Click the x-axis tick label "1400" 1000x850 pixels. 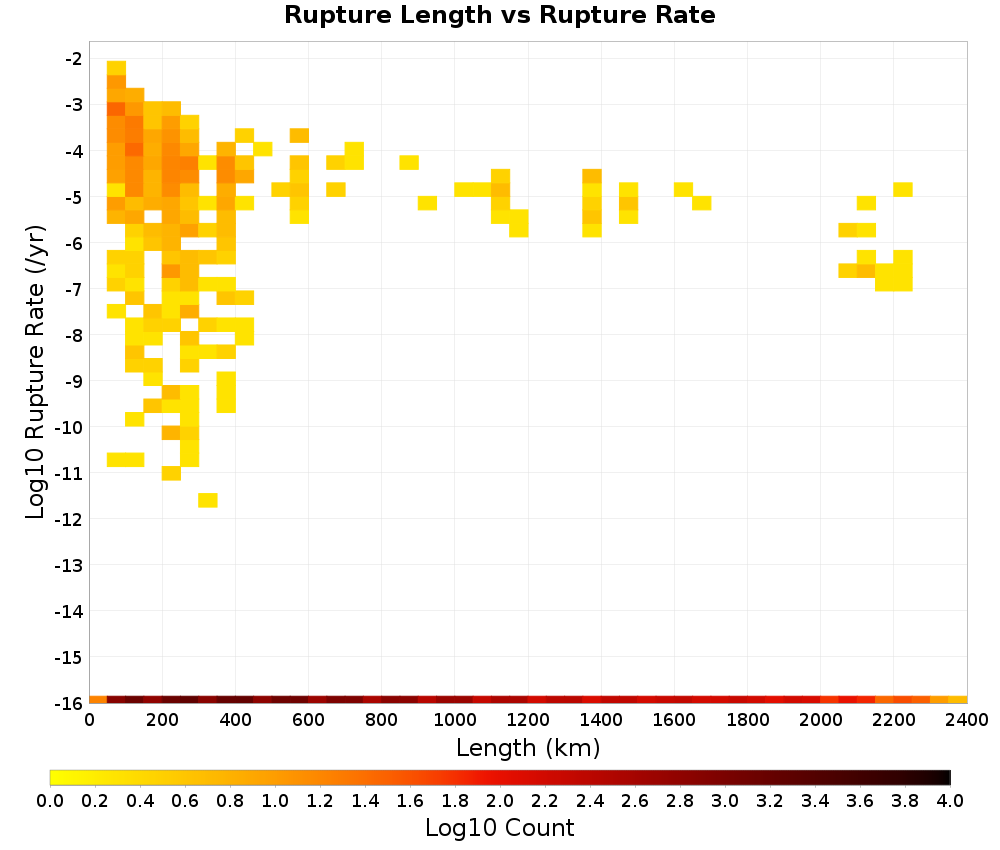point(601,721)
